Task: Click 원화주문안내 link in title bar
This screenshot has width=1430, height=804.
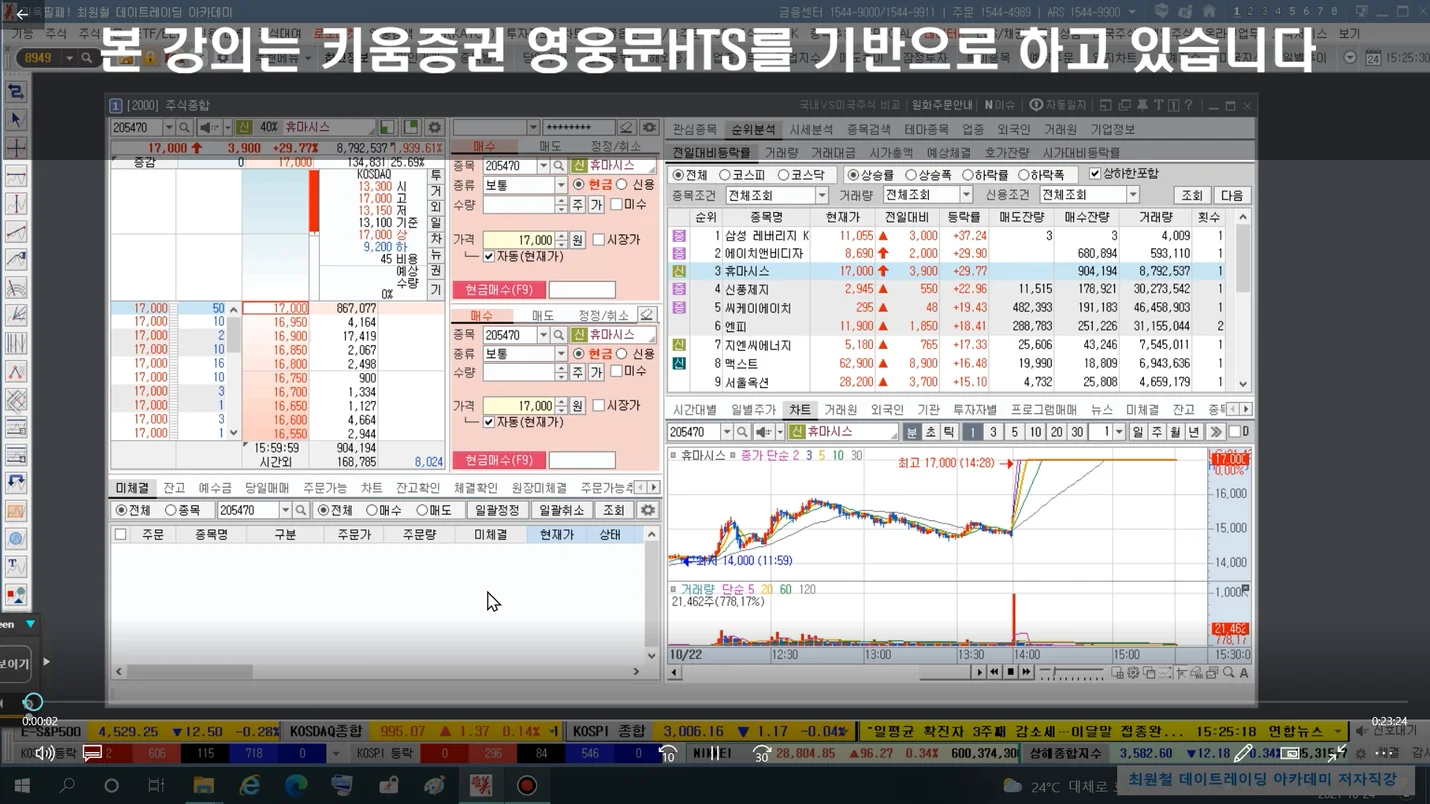Action: [942, 105]
